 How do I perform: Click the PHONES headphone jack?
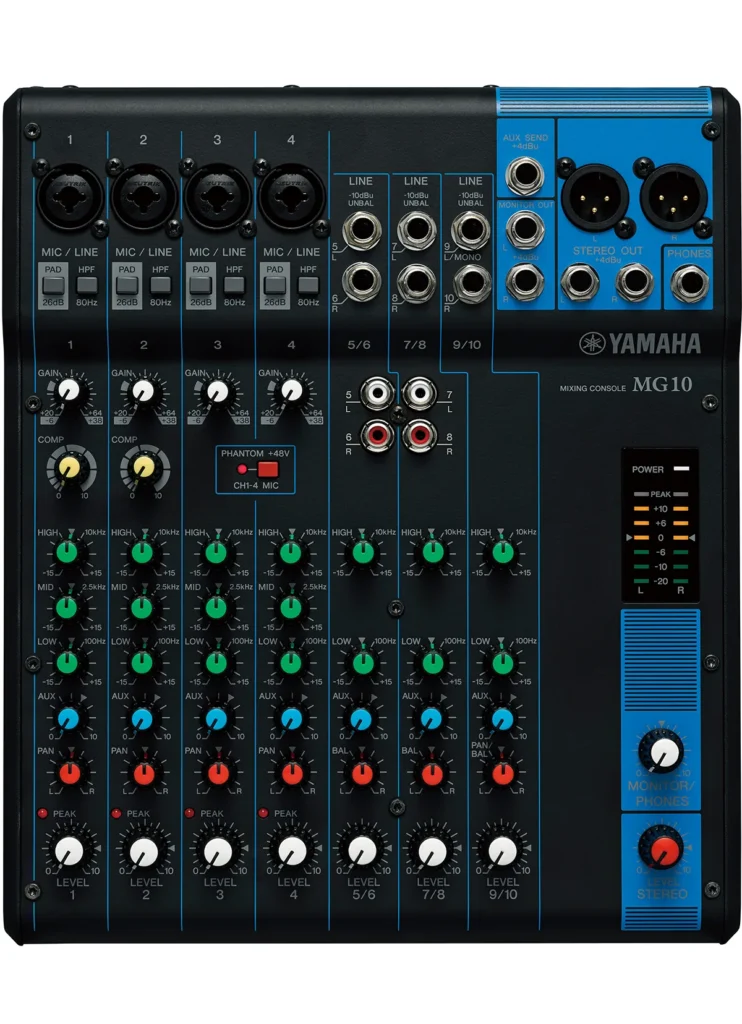(x=690, y=284)
